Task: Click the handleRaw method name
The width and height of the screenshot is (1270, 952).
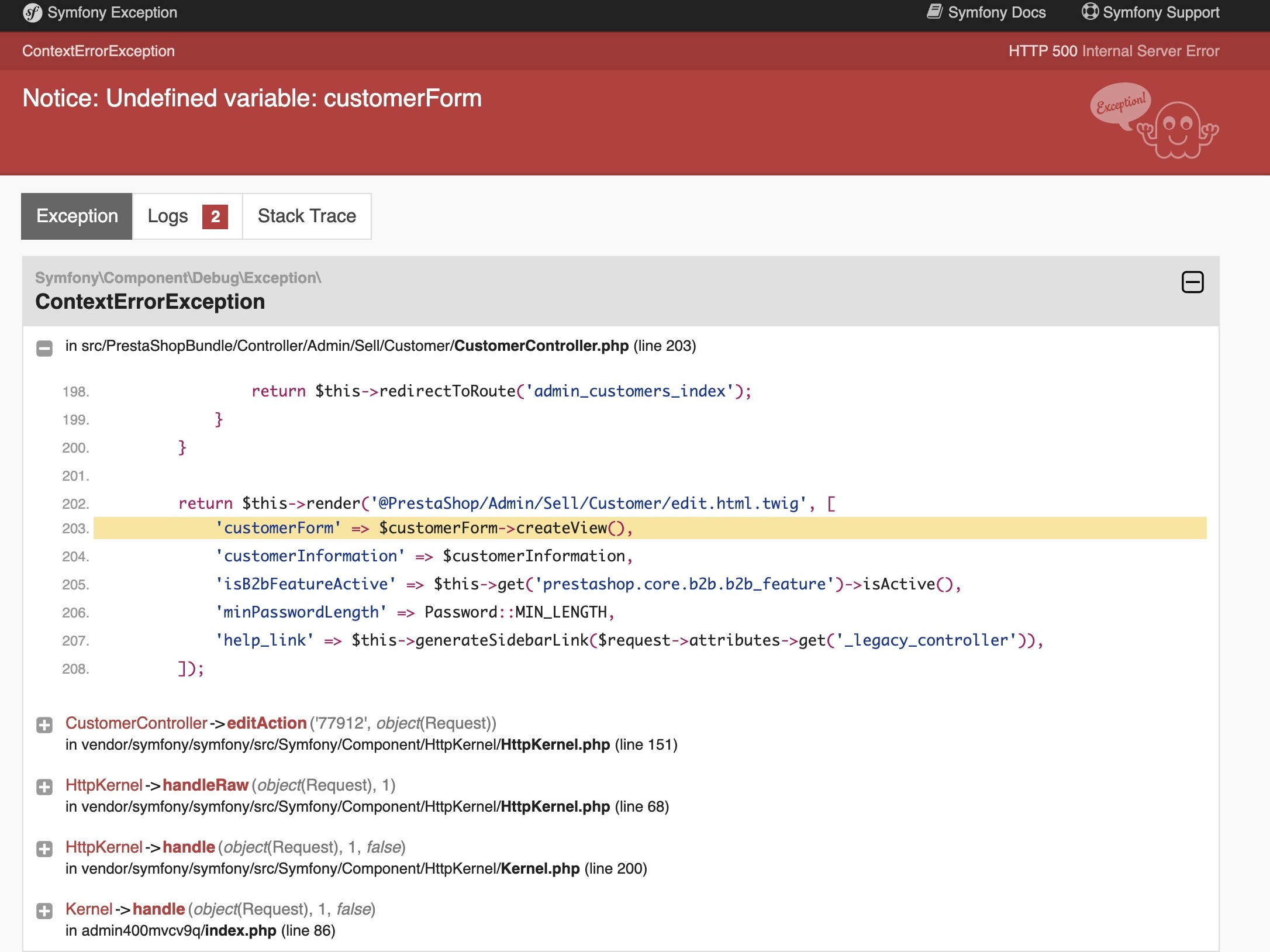Action: 205,785
